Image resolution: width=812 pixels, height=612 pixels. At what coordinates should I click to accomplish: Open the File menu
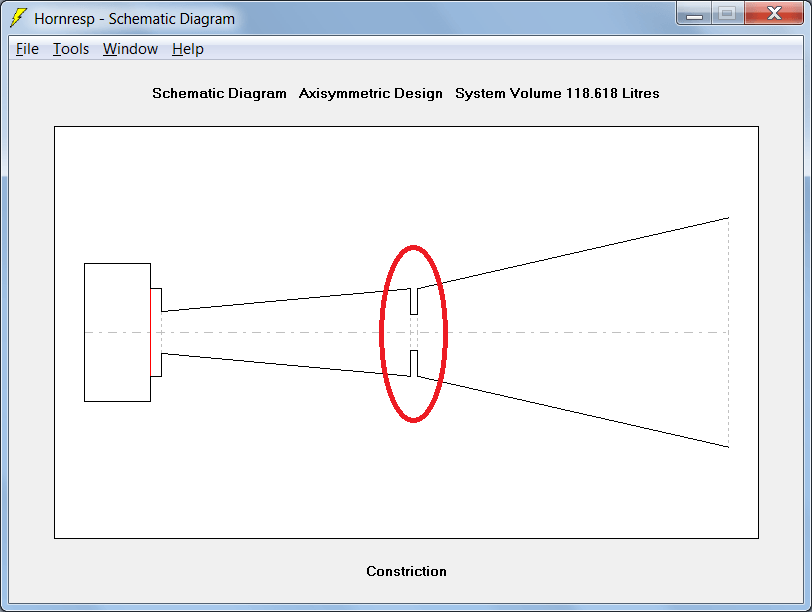coord(27,49)
